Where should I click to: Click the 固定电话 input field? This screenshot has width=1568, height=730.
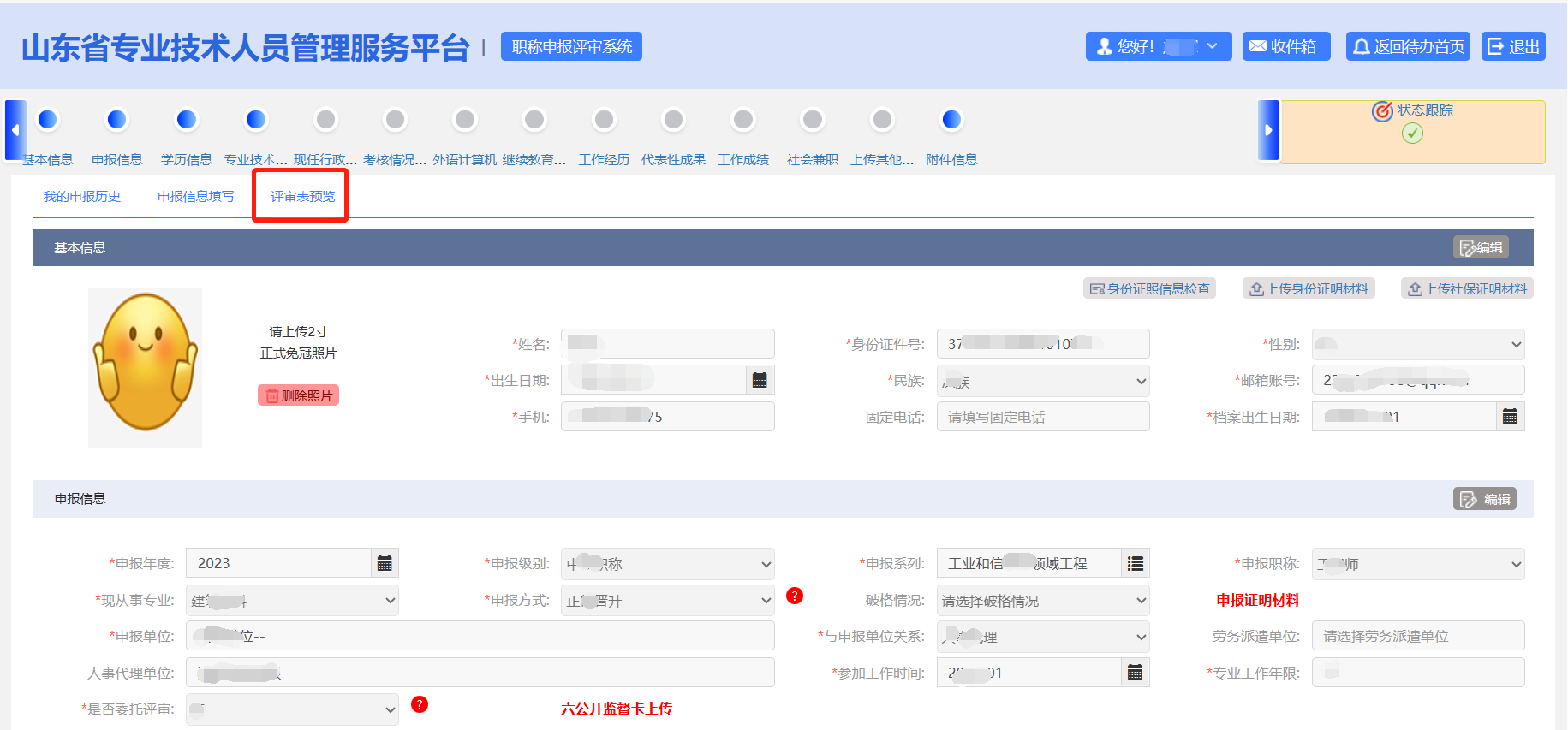(1042, 418)
